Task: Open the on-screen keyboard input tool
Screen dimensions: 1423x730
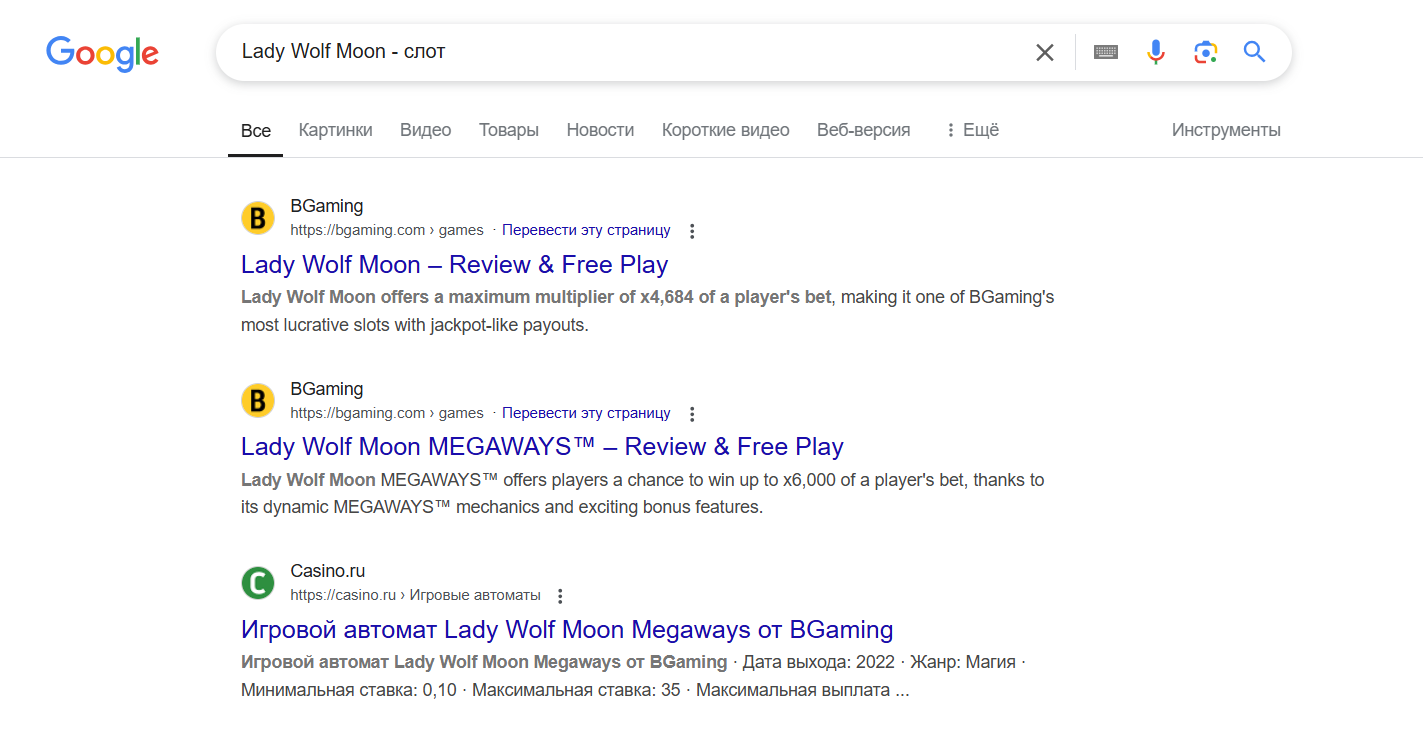Action: (x=1106, y=52)
